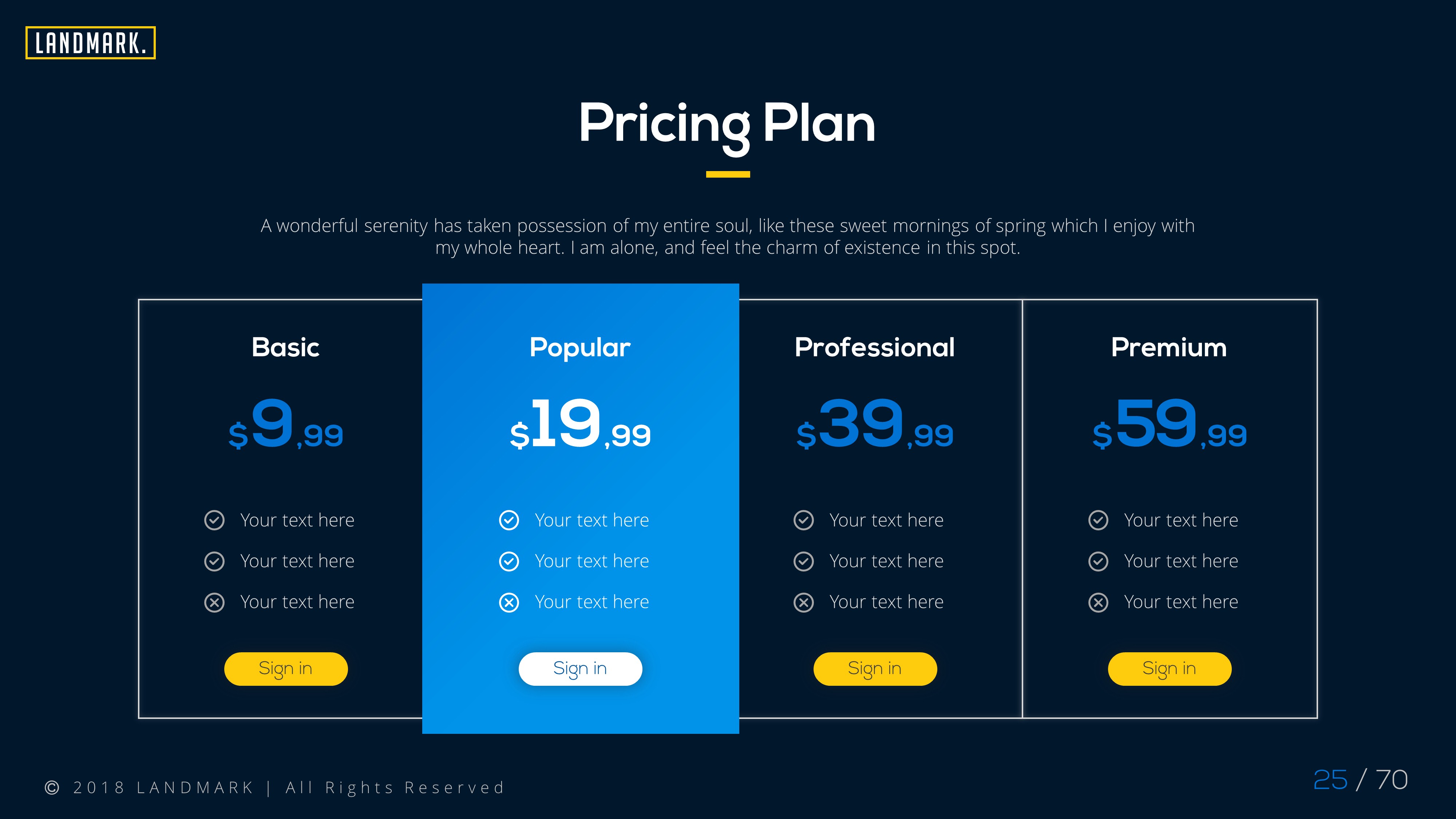
Task: Click the copyright symbol in the footer
Action: [x=52, y=787]
